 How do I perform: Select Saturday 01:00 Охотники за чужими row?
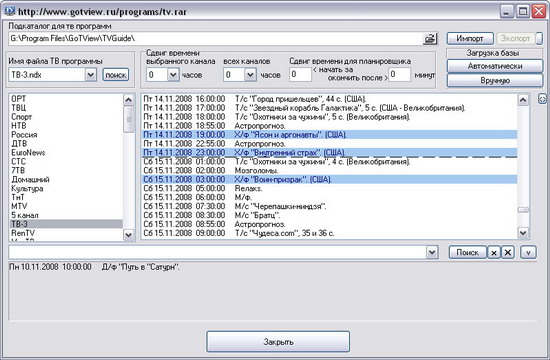[x=330, y=161]
